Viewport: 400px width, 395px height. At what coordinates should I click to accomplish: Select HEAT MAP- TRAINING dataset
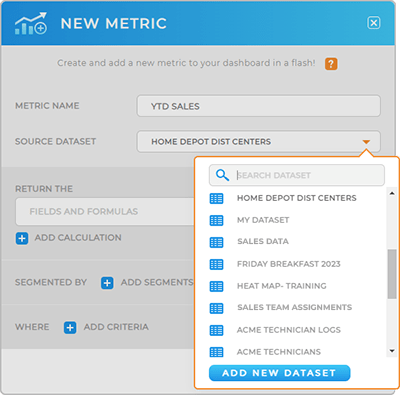pos(282,286)
